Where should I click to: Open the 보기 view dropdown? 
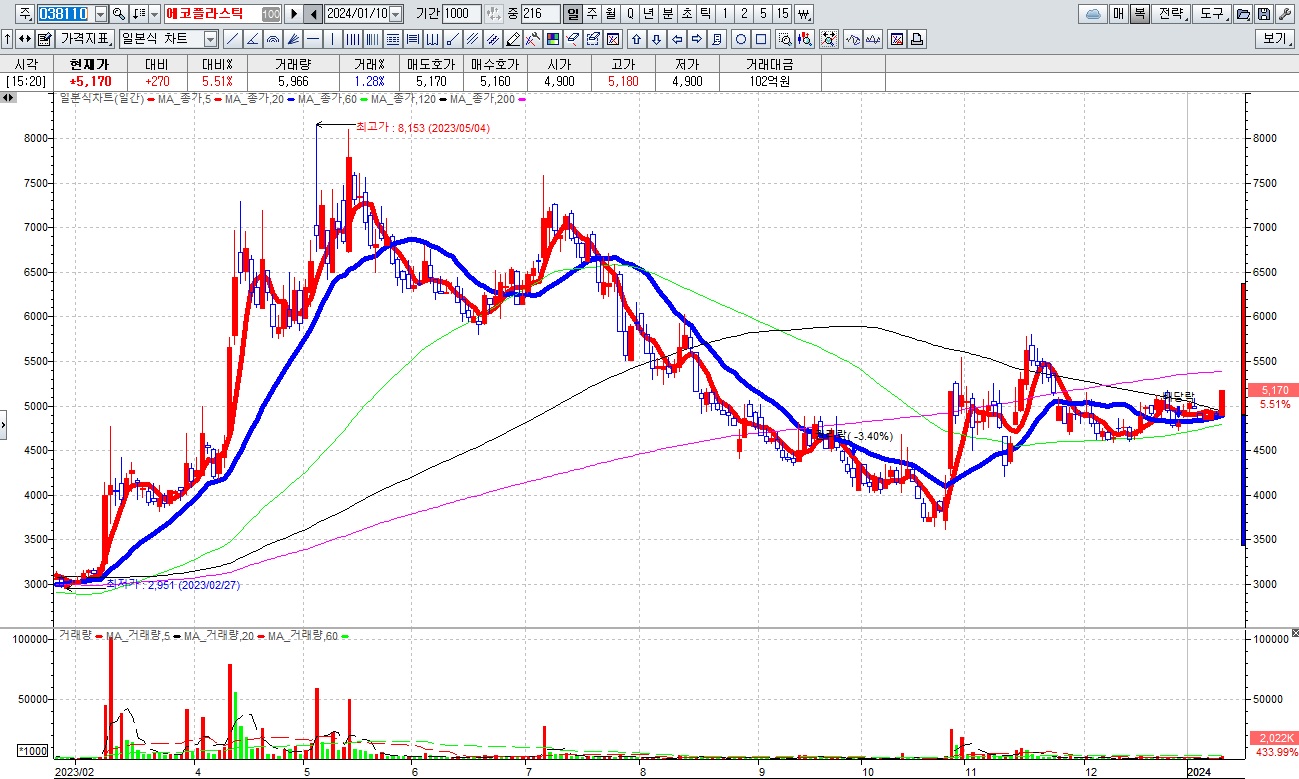pyautogui.click(x=1275, y=39)
